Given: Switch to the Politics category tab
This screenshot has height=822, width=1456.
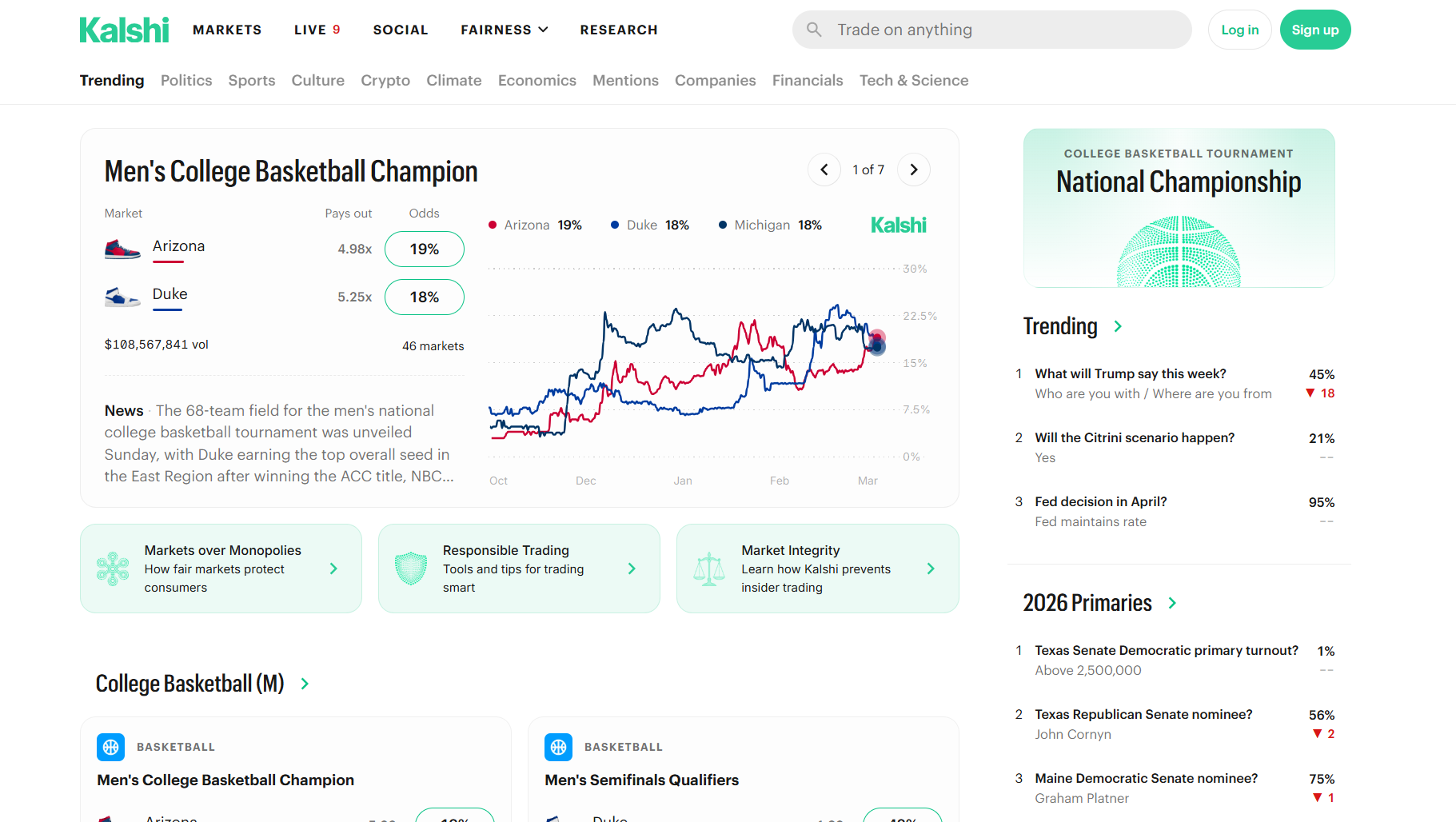Looking at the screenshot, I should pos(186,80).
